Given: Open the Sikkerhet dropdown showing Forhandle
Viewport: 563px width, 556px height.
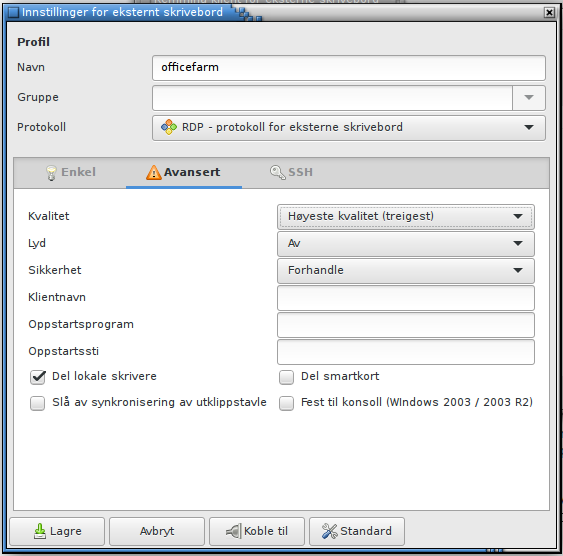Looking at the screenshot, I should pyautogui.click(x=405, y=270).
